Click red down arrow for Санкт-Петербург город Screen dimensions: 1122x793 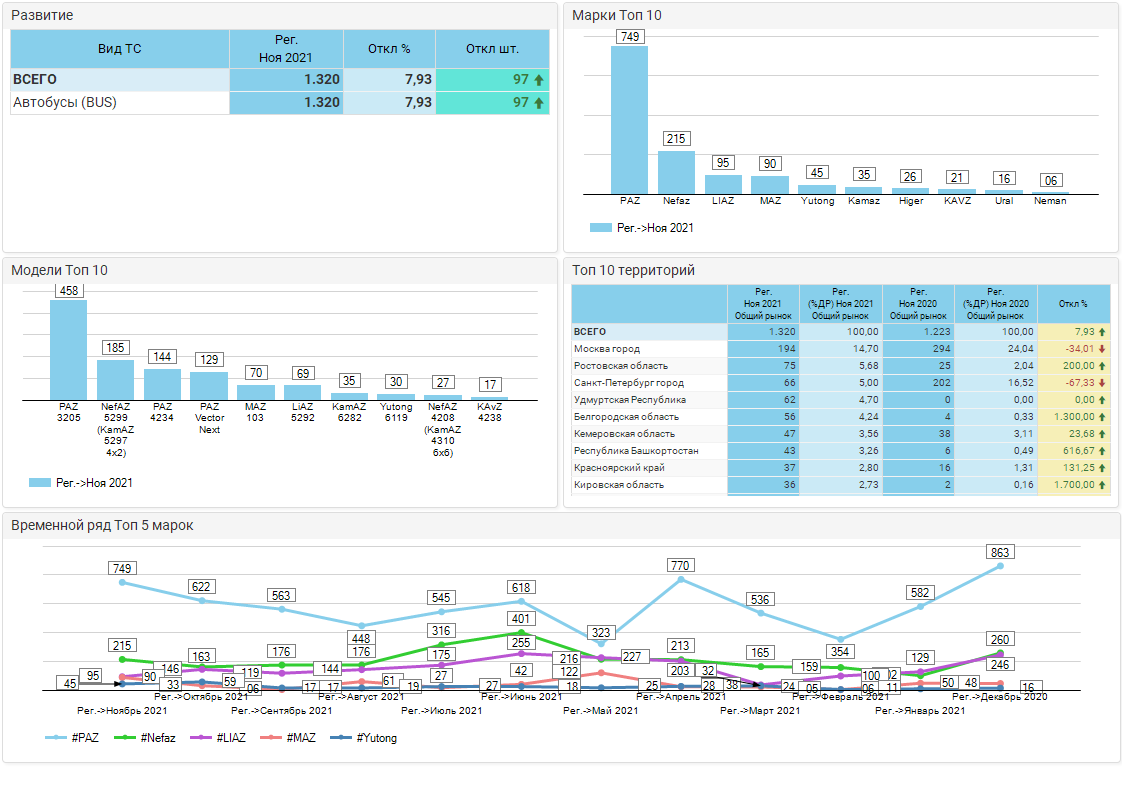coord(1101,383)
